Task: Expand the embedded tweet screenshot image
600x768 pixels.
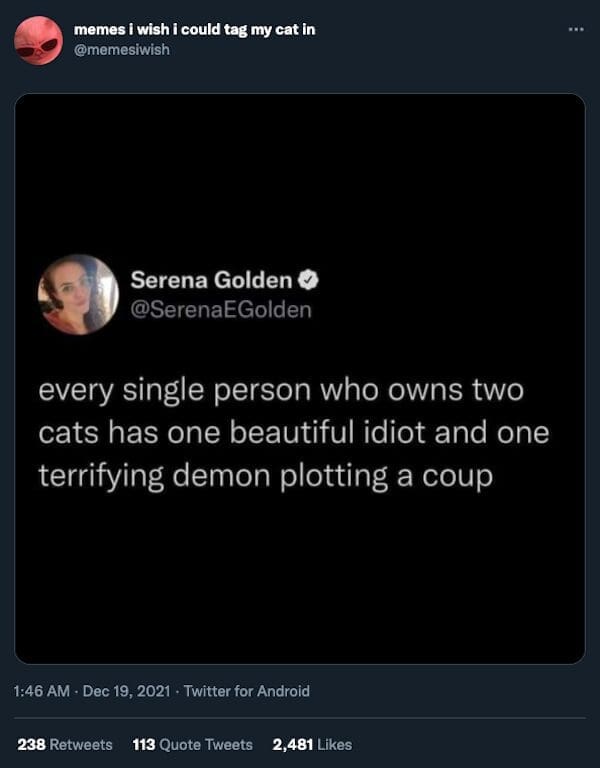Action: click(300, 379)
